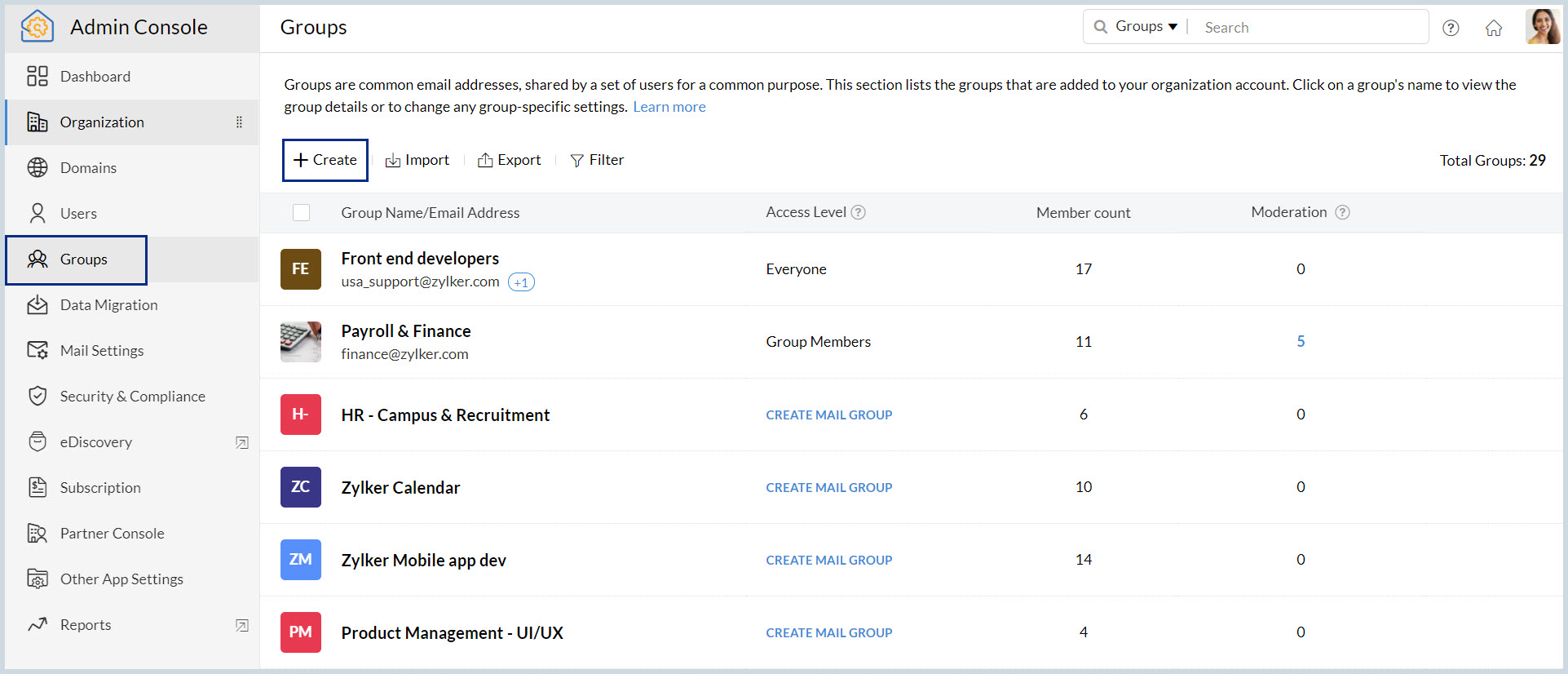Export the groups list
This screenshot has width=1568, height=674.
click(510, 160)
